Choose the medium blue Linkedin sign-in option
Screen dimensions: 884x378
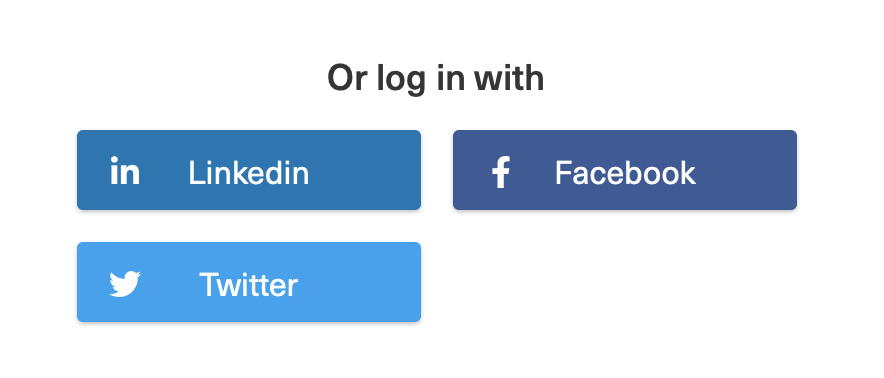[249, 170]
